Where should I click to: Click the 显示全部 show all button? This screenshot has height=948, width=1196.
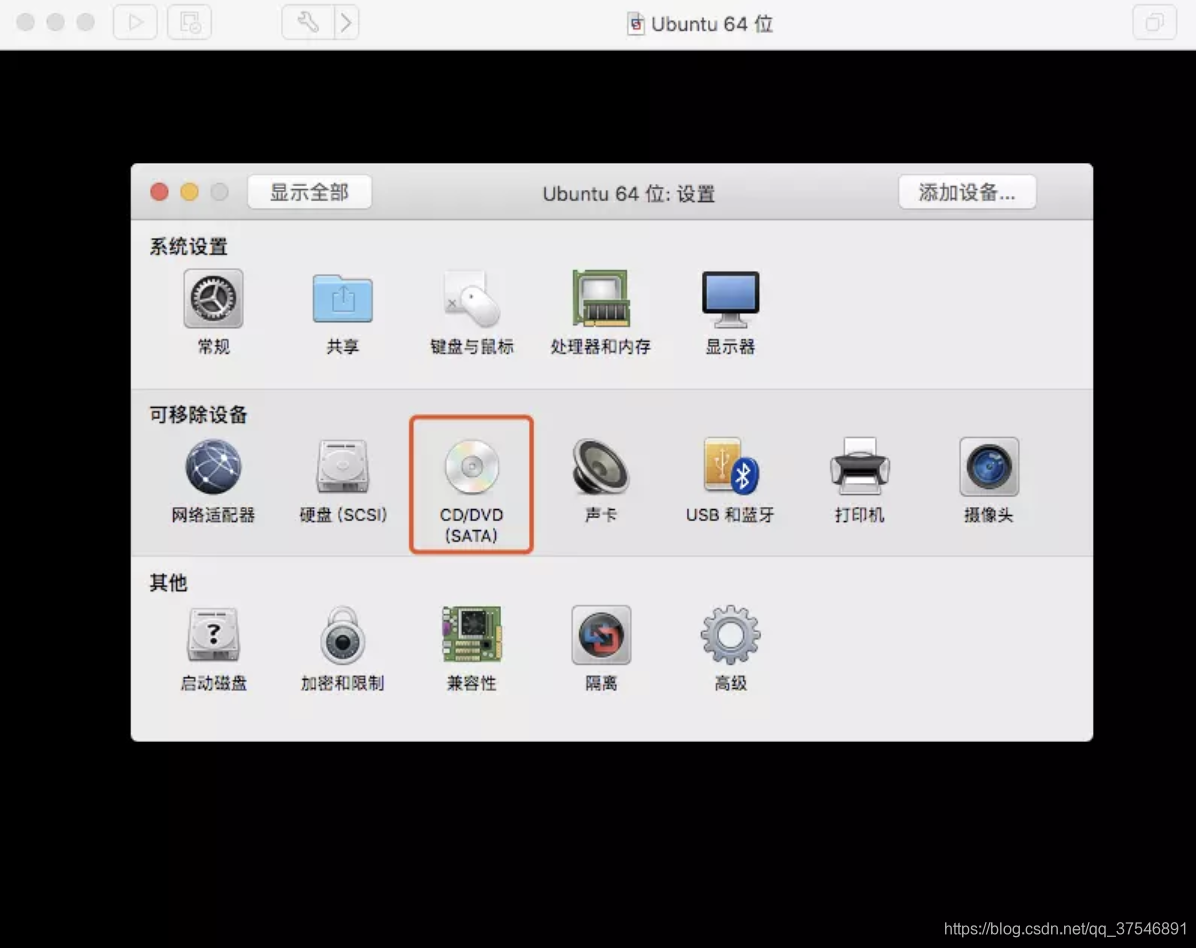310,192
